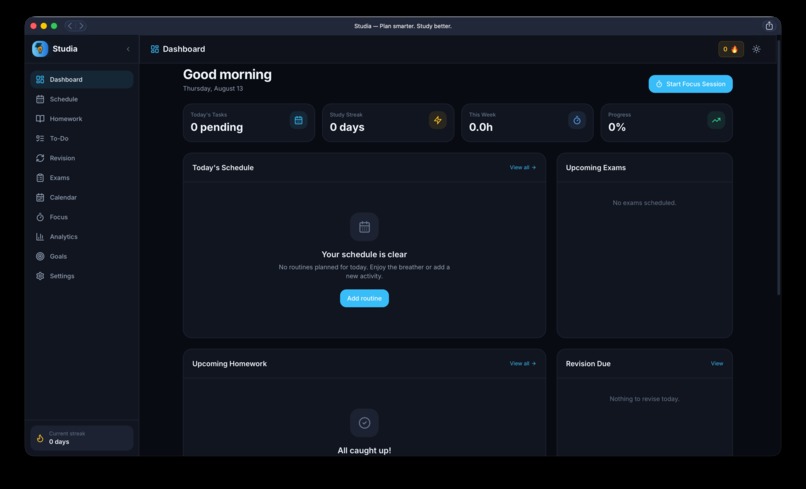Click the Focus timer sidebar icon
The width and height of the screenshot is (806, 489).
click(x=40, y=217)
